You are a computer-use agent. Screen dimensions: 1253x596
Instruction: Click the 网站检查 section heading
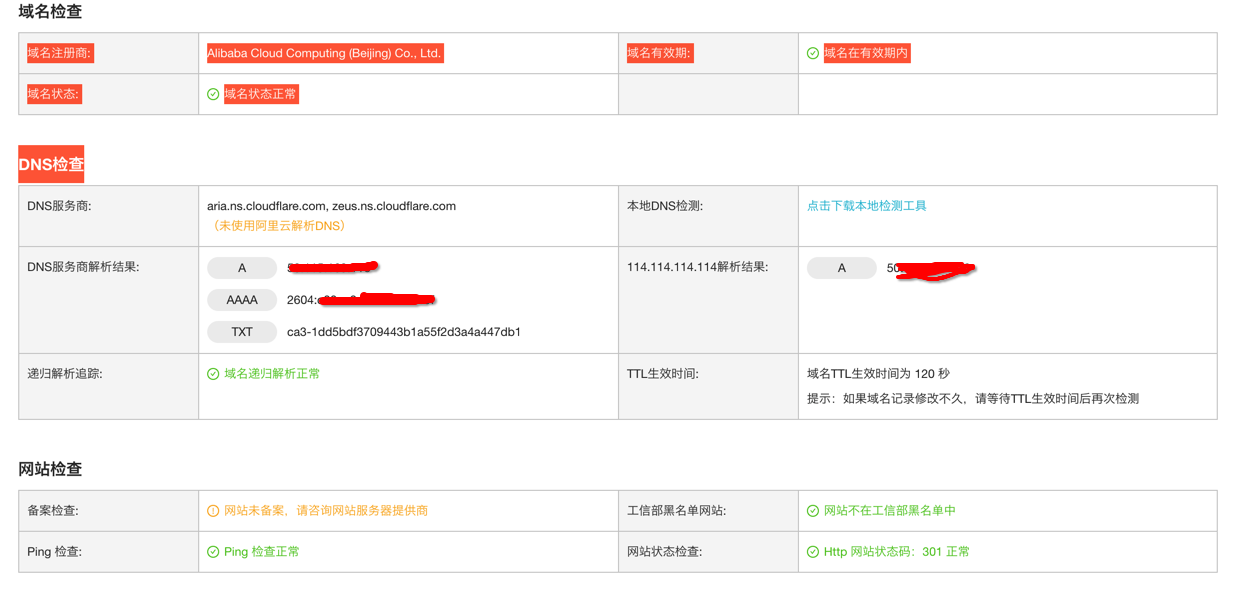[x=50, y=469]
